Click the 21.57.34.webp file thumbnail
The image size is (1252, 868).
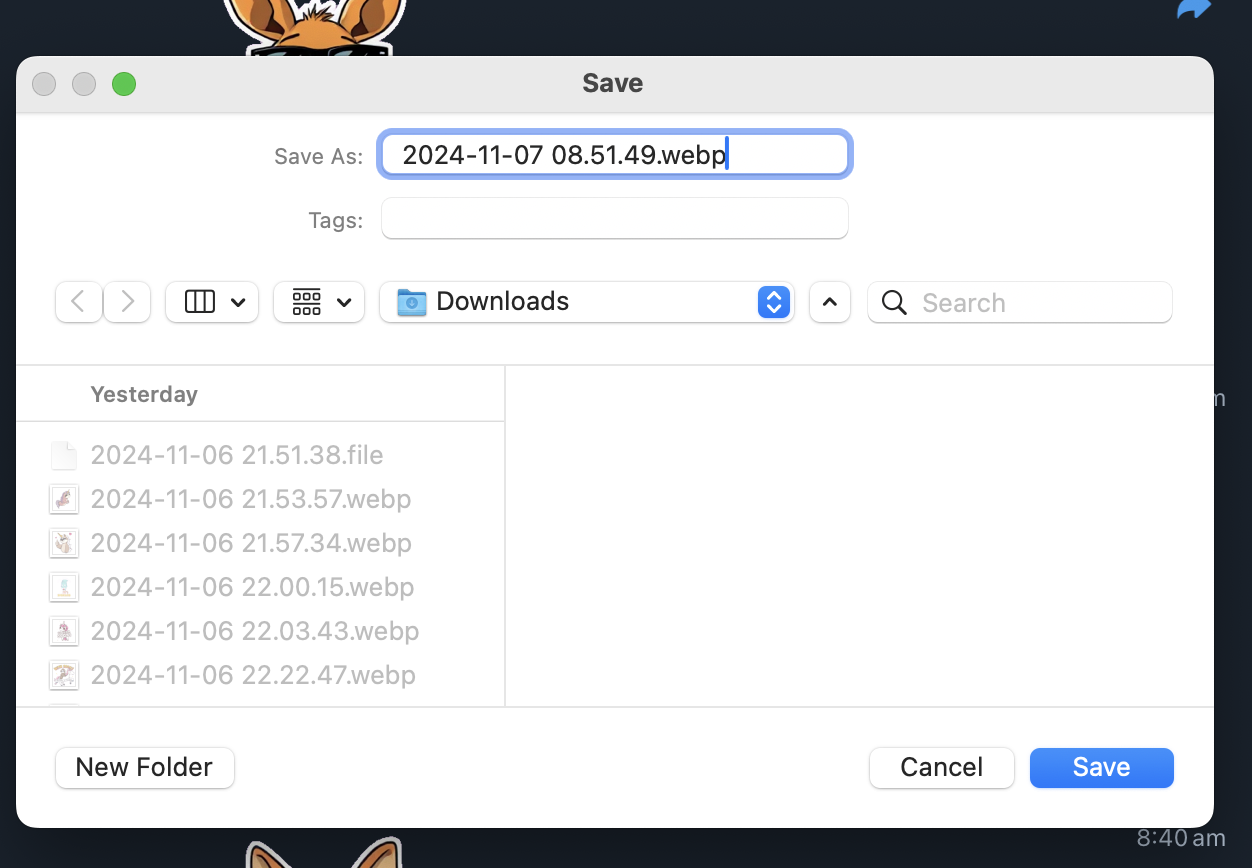point(64,543)
